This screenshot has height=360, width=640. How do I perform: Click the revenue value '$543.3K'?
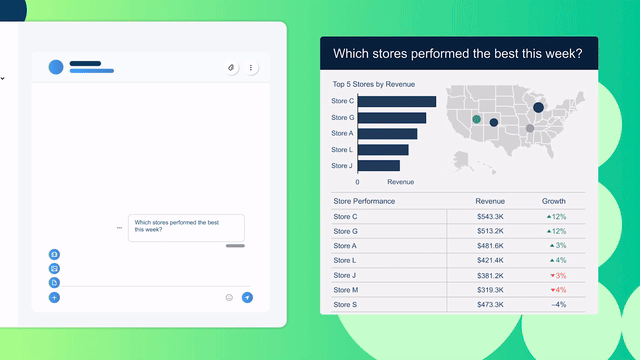pyautogui.click(x=490, y=217)
